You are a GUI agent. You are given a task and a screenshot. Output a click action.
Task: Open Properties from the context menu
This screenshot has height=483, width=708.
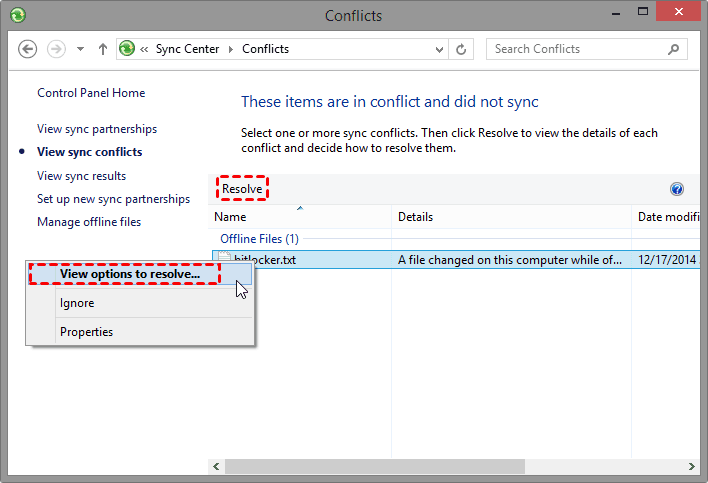click(x=86, y=332)
